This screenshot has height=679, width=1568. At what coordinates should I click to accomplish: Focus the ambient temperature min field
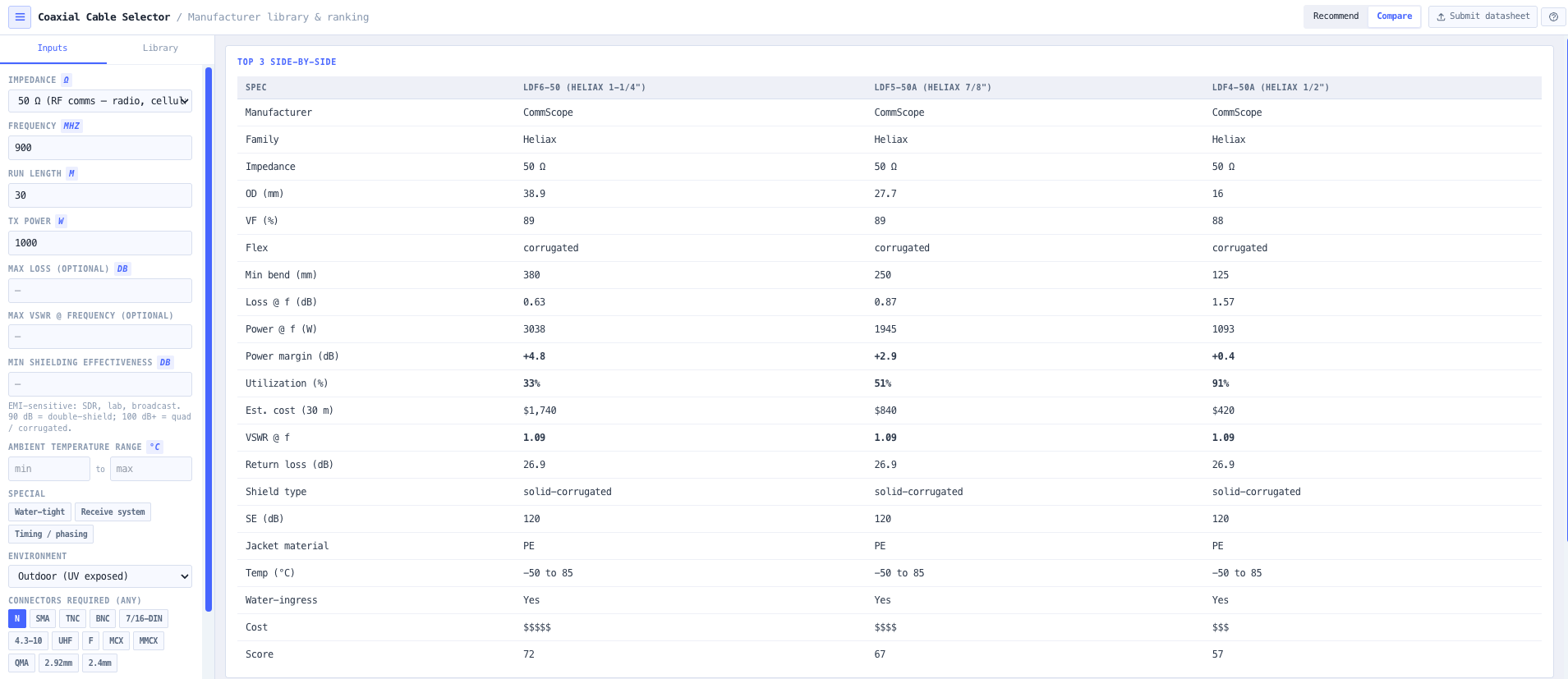[x=49, y=469]
